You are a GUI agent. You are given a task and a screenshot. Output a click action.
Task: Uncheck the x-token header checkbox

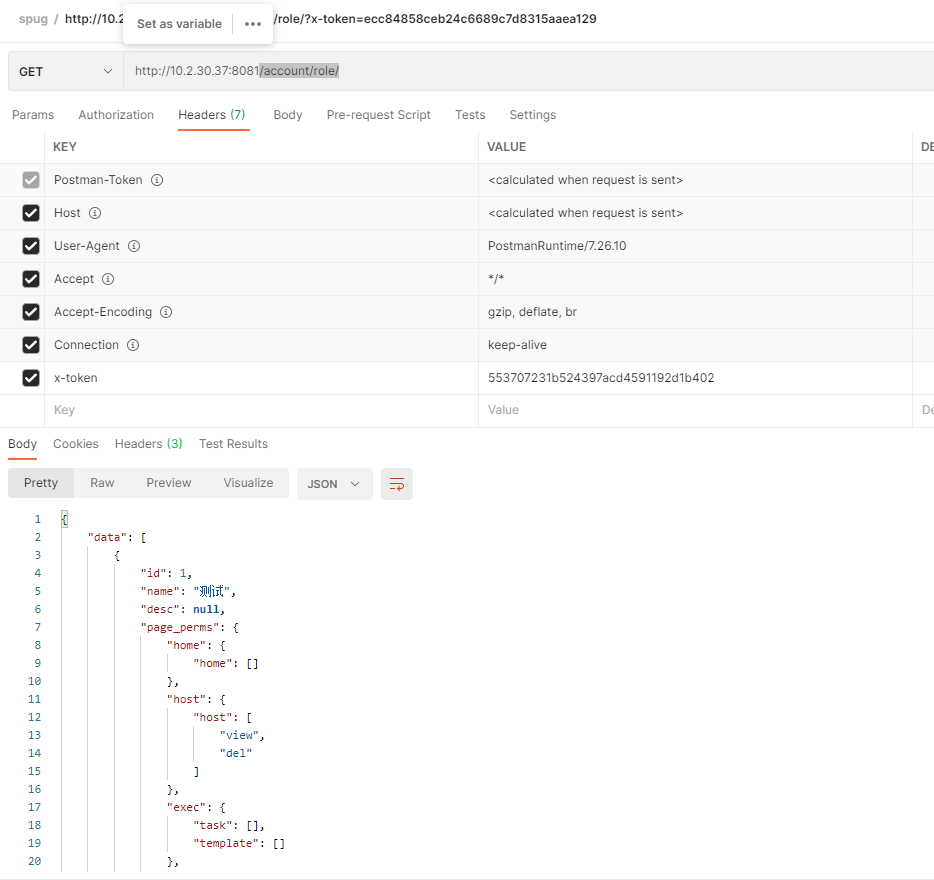(30, 378)
